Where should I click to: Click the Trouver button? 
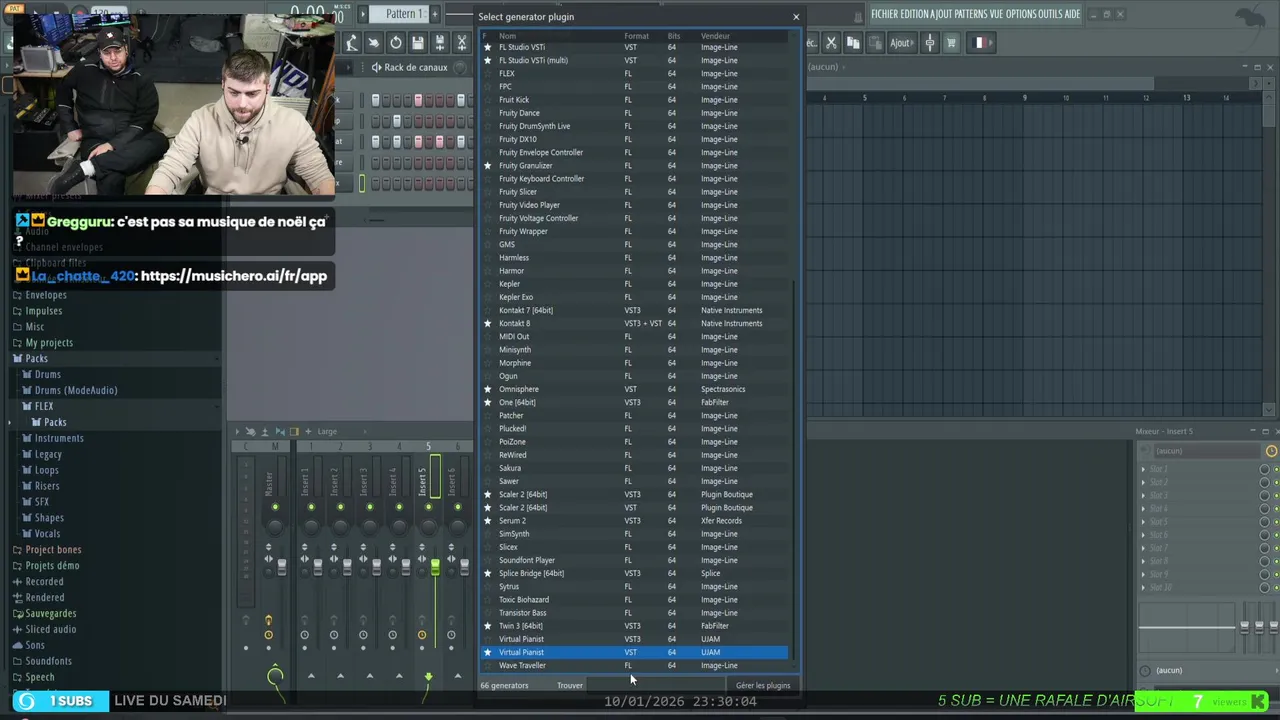(x=570, y=685)
